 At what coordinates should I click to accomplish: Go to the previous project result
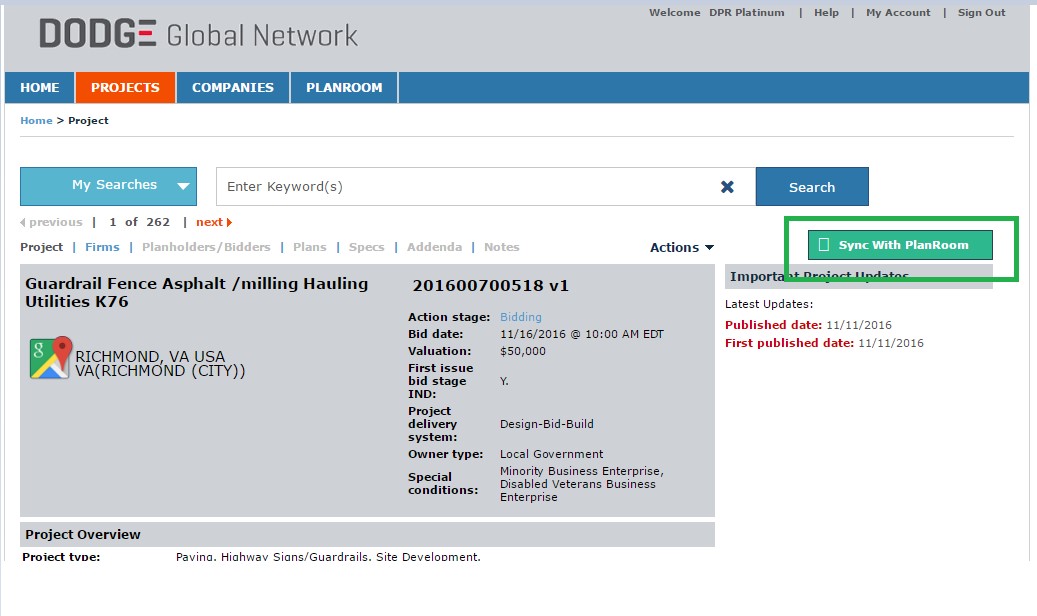pyautogui.click(x=51, y=222)
